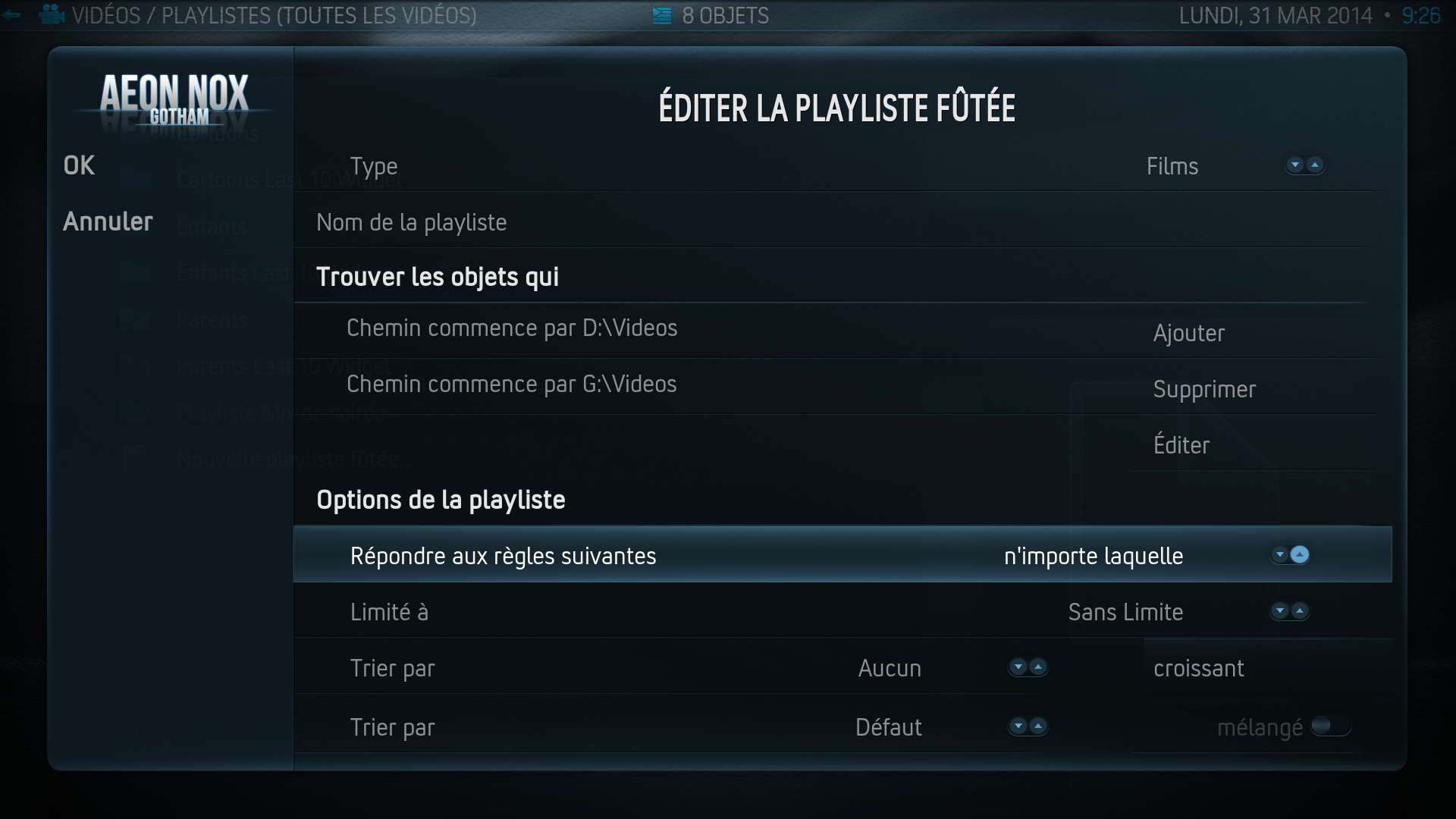Click the down arrow for Sans Limite

(1280, 611)
